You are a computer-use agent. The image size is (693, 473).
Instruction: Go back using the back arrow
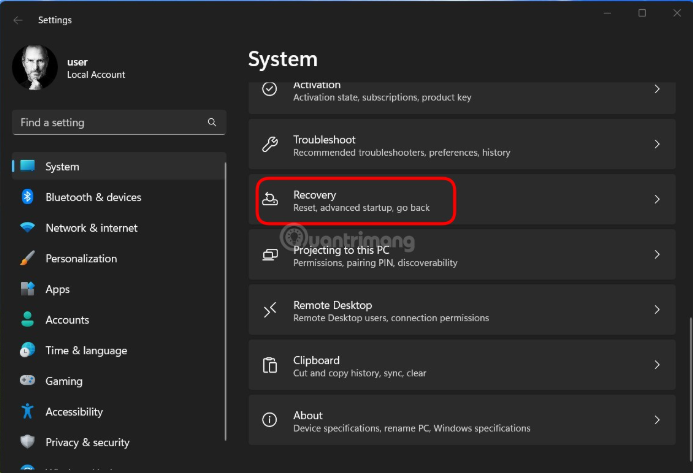(x=18, y=20)
